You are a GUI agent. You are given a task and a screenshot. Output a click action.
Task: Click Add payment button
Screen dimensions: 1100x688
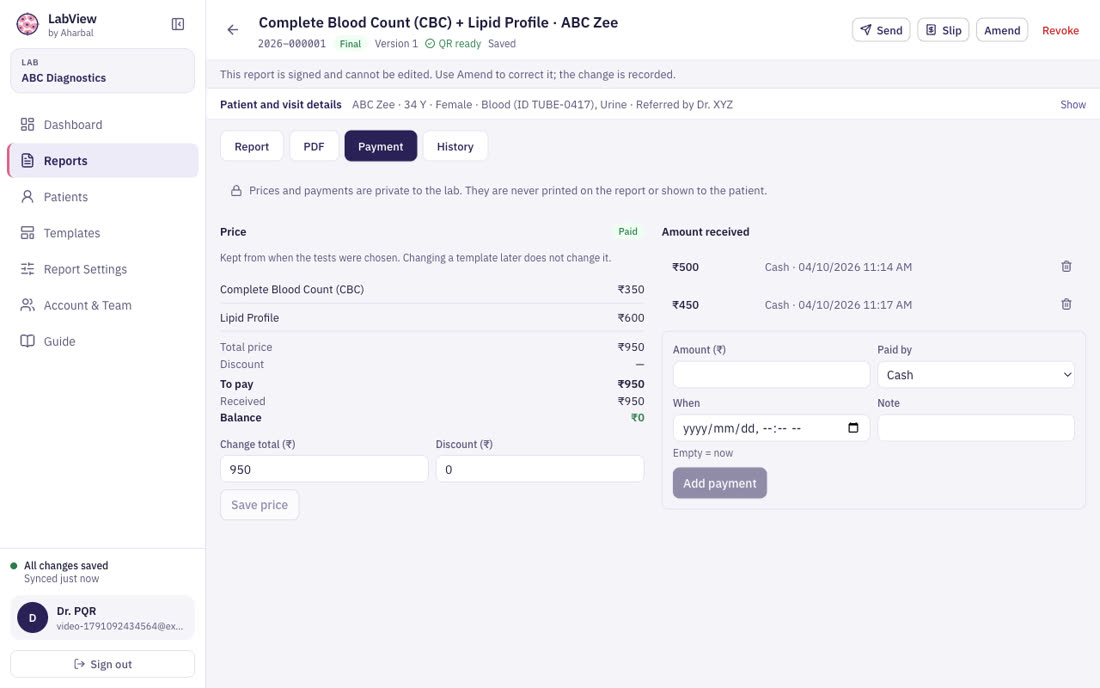click(x=720, y=483)
